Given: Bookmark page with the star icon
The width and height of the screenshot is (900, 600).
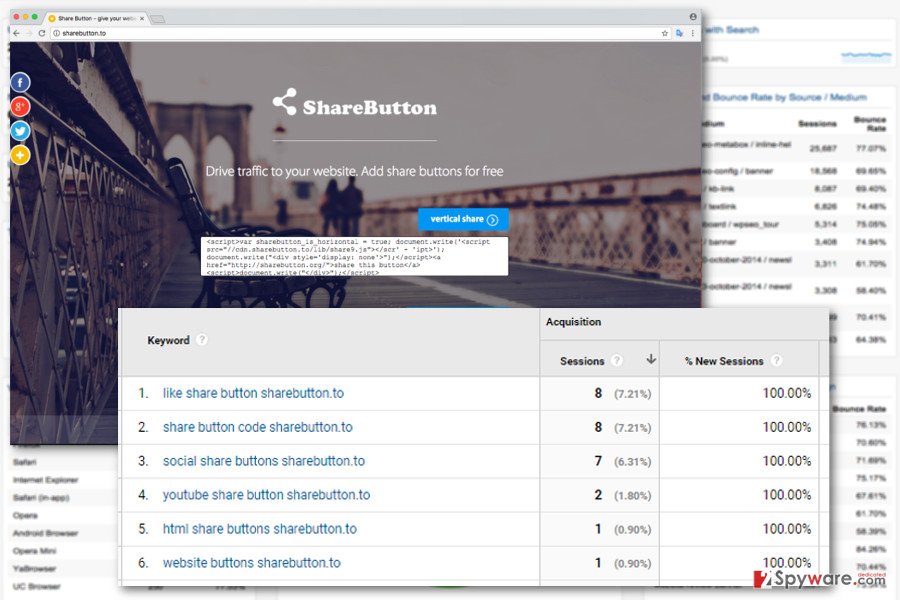Looking at the screenshot, I should point(665,33).
